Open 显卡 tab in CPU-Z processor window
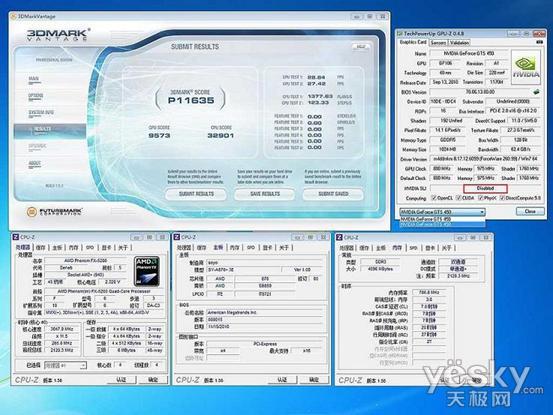The image size is (553, 415). (106, 248)
